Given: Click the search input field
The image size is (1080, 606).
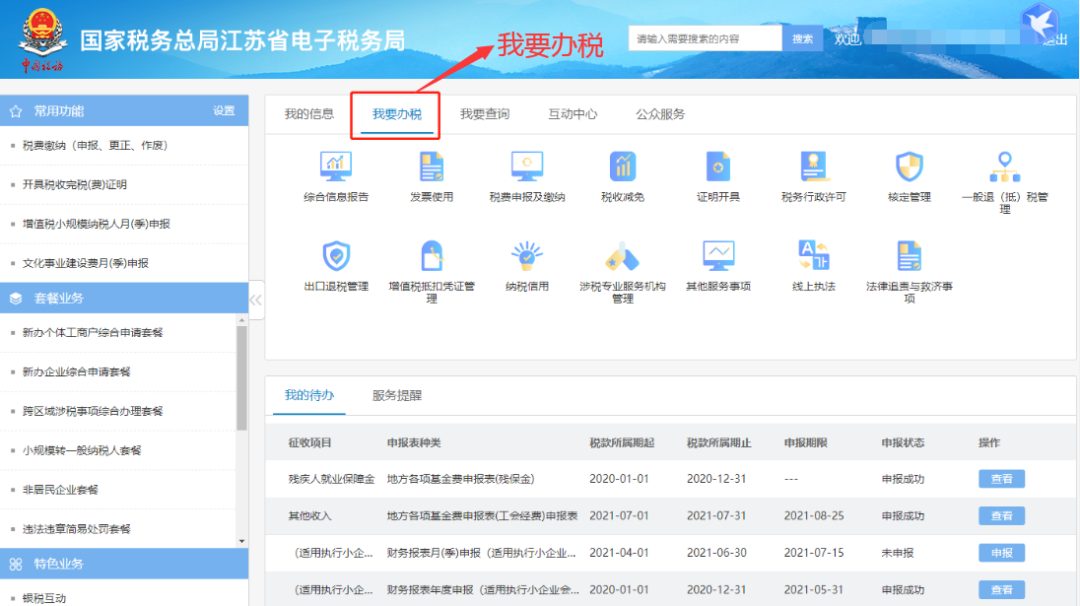Looking at the screenshot, I should point(705,39).
